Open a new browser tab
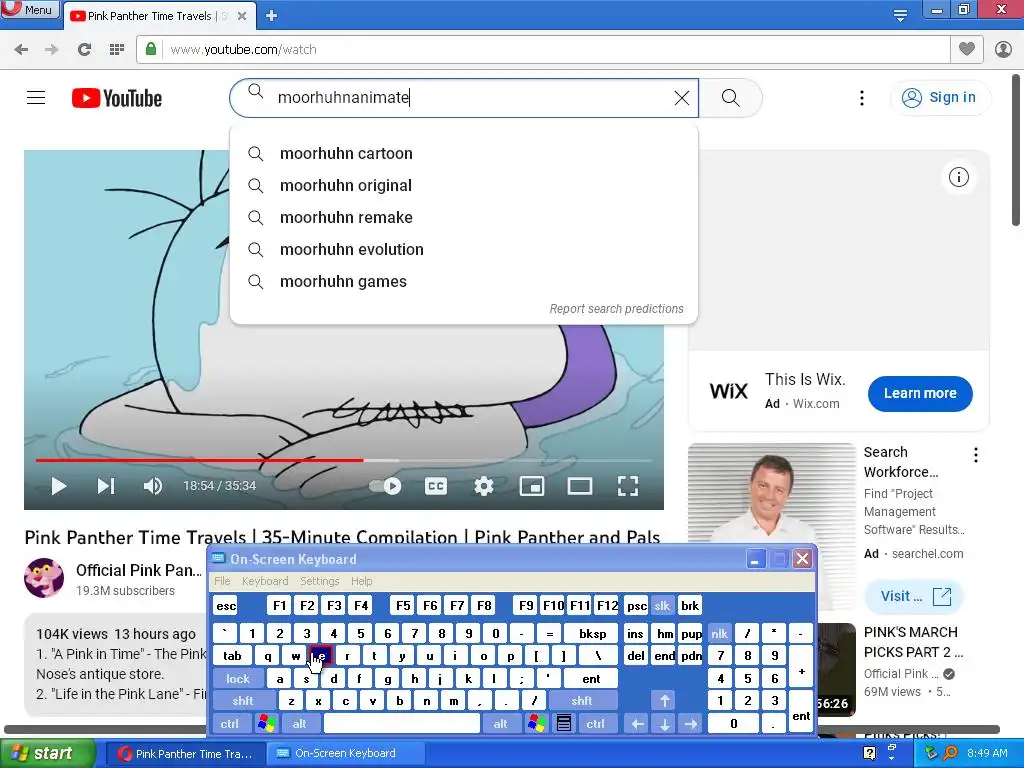Image resolution: width=1024 pixels, height=768 pixels. pos(272,16)
